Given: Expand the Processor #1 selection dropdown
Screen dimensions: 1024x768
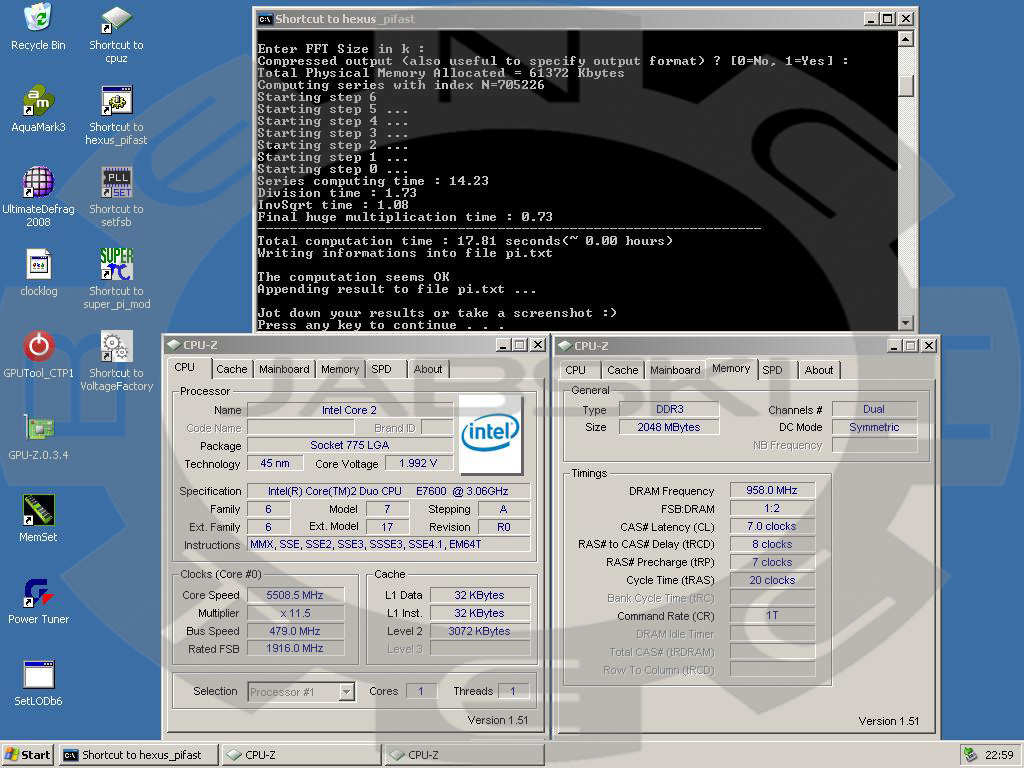Looking at the screenshot, I should click(347, 692).
